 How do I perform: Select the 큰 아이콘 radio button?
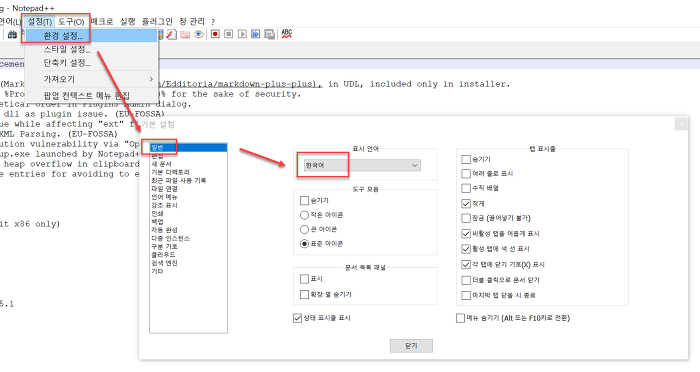(304, 229)
